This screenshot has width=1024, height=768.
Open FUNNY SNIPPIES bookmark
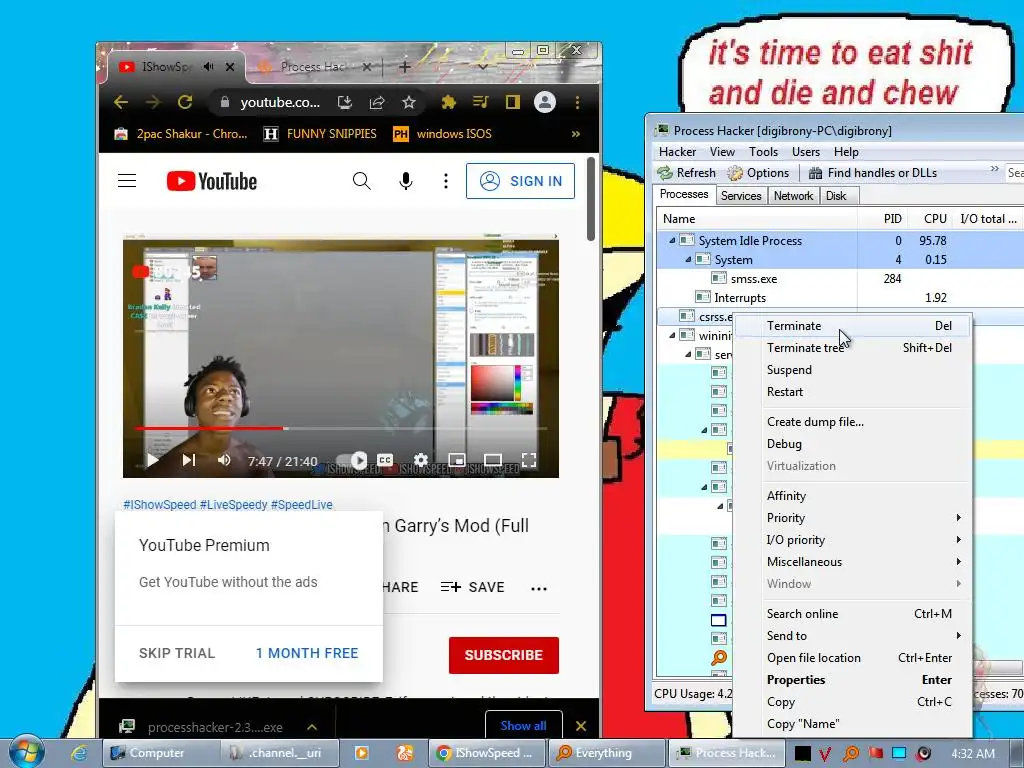(320, 134)
